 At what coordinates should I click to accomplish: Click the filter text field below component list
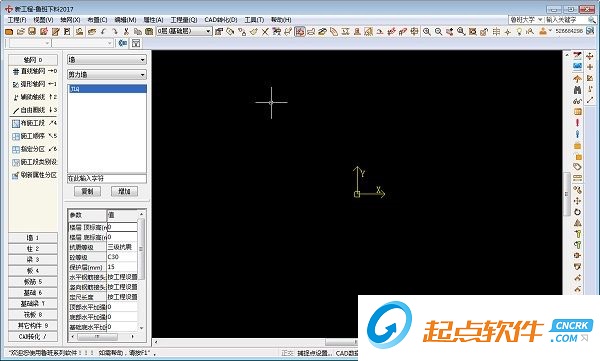[x=107, y=178]
